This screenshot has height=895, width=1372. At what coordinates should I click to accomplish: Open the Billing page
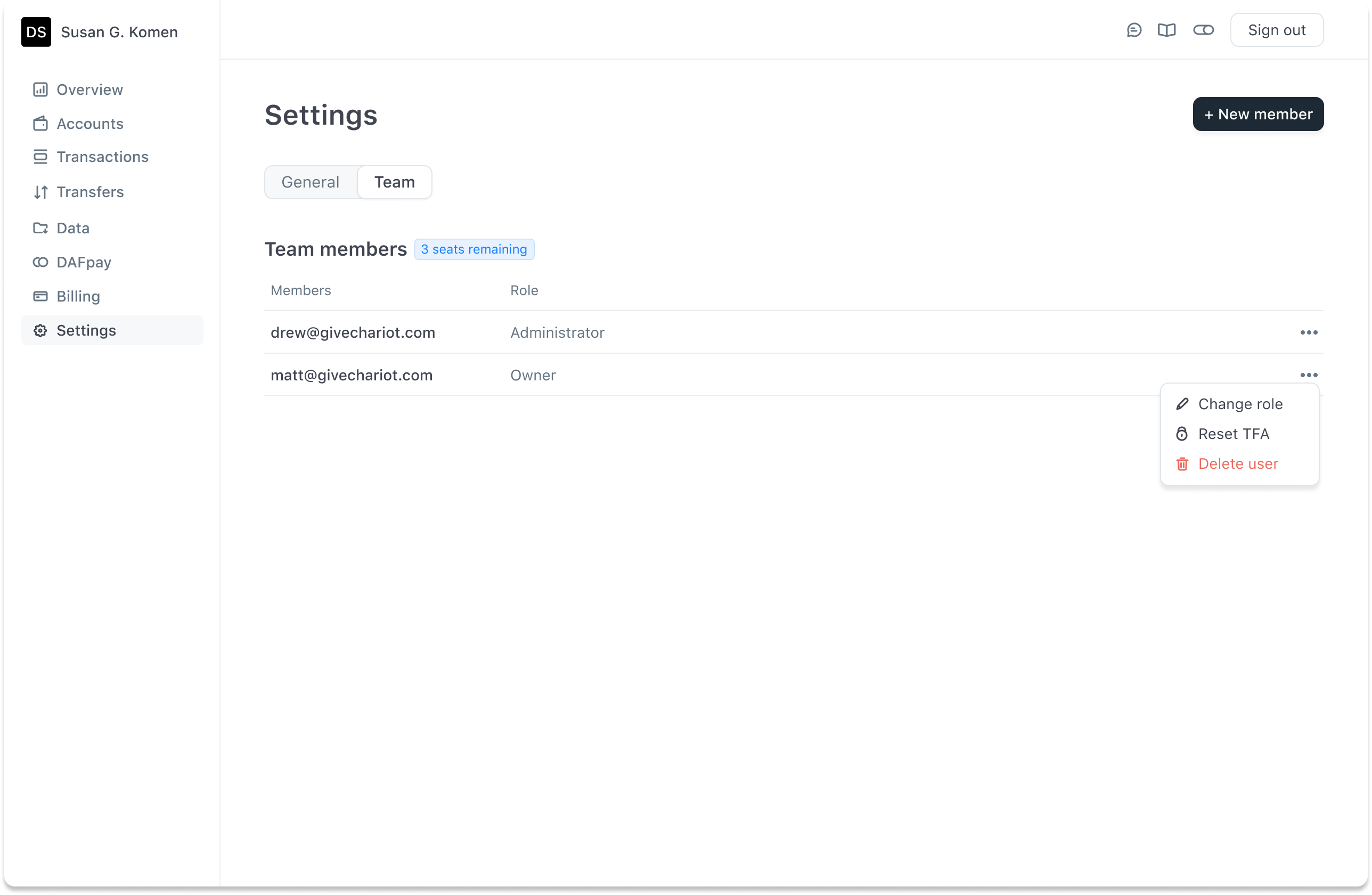pos(78,296)
